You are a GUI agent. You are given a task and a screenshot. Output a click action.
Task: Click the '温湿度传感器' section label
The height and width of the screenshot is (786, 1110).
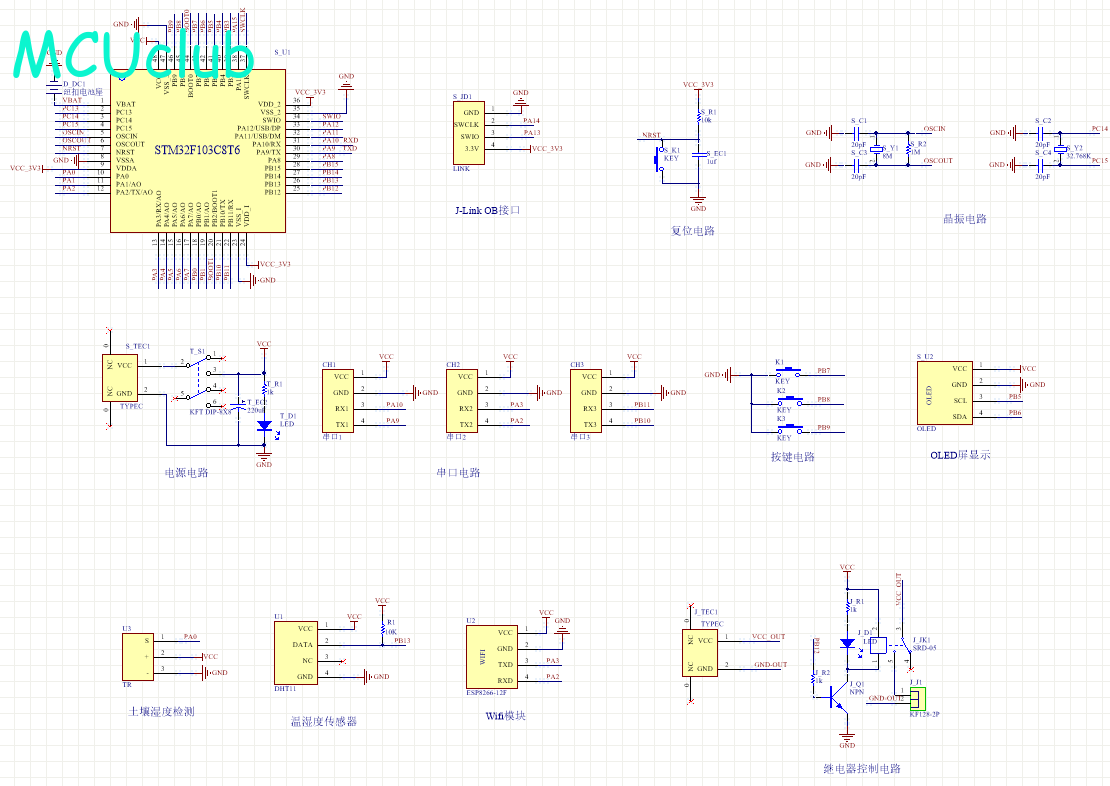click(324, 722)
